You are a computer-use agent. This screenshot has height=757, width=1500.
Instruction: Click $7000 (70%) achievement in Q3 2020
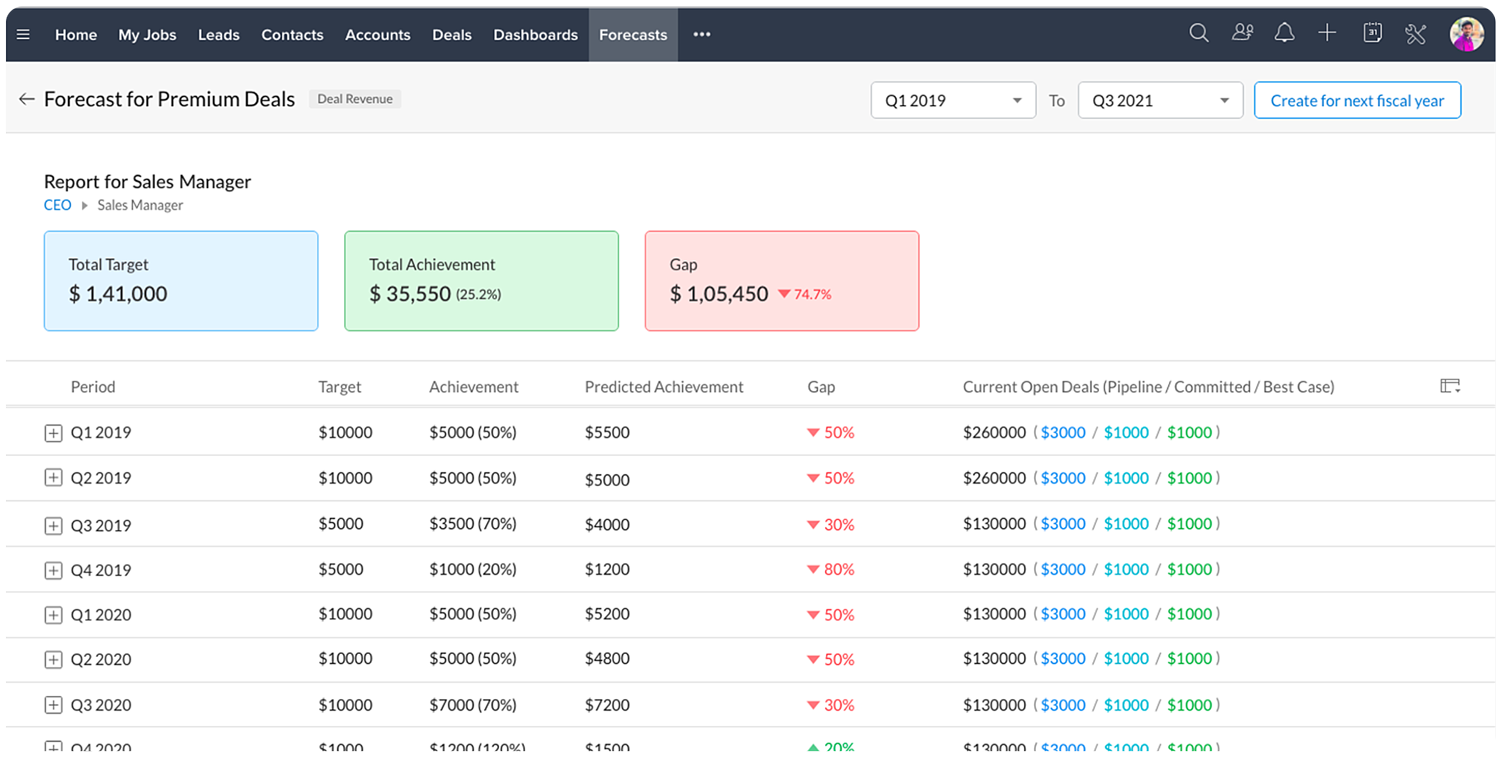coord(473,705)
